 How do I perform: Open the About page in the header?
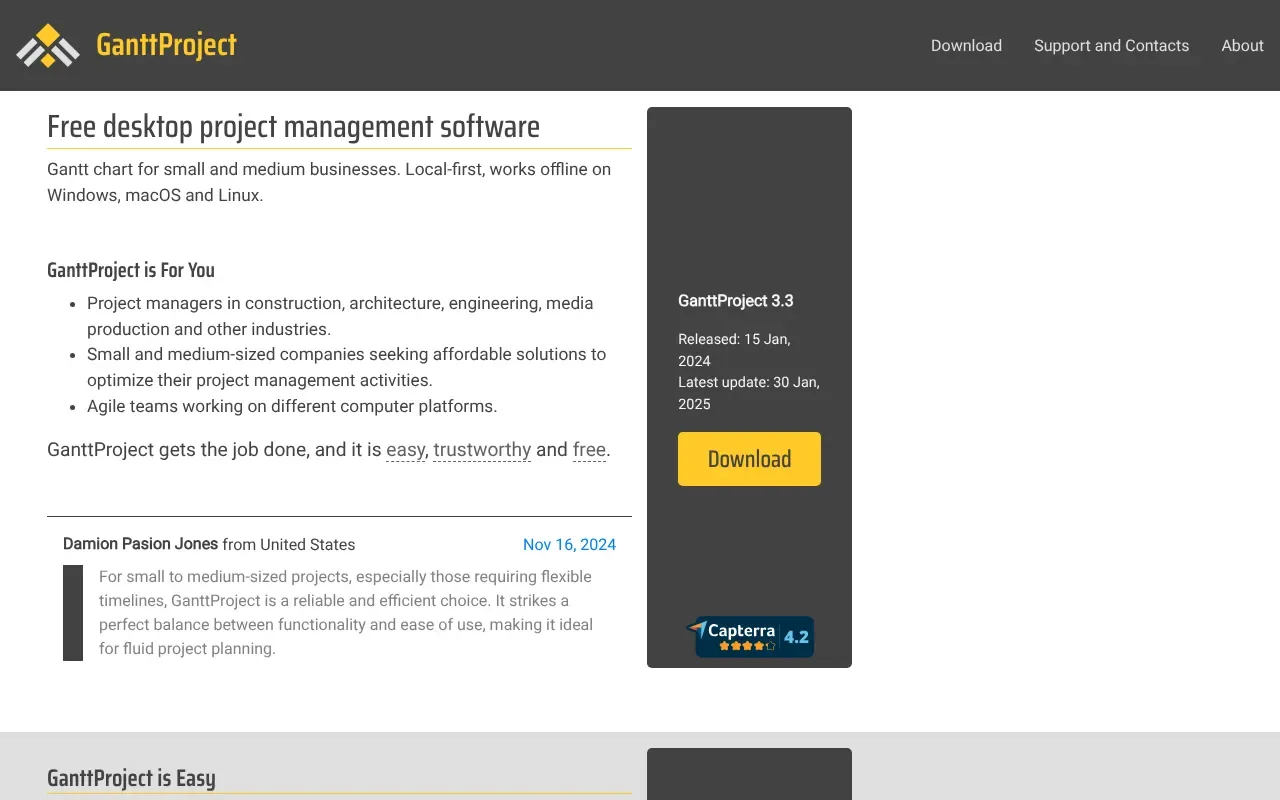(1242, 46)
